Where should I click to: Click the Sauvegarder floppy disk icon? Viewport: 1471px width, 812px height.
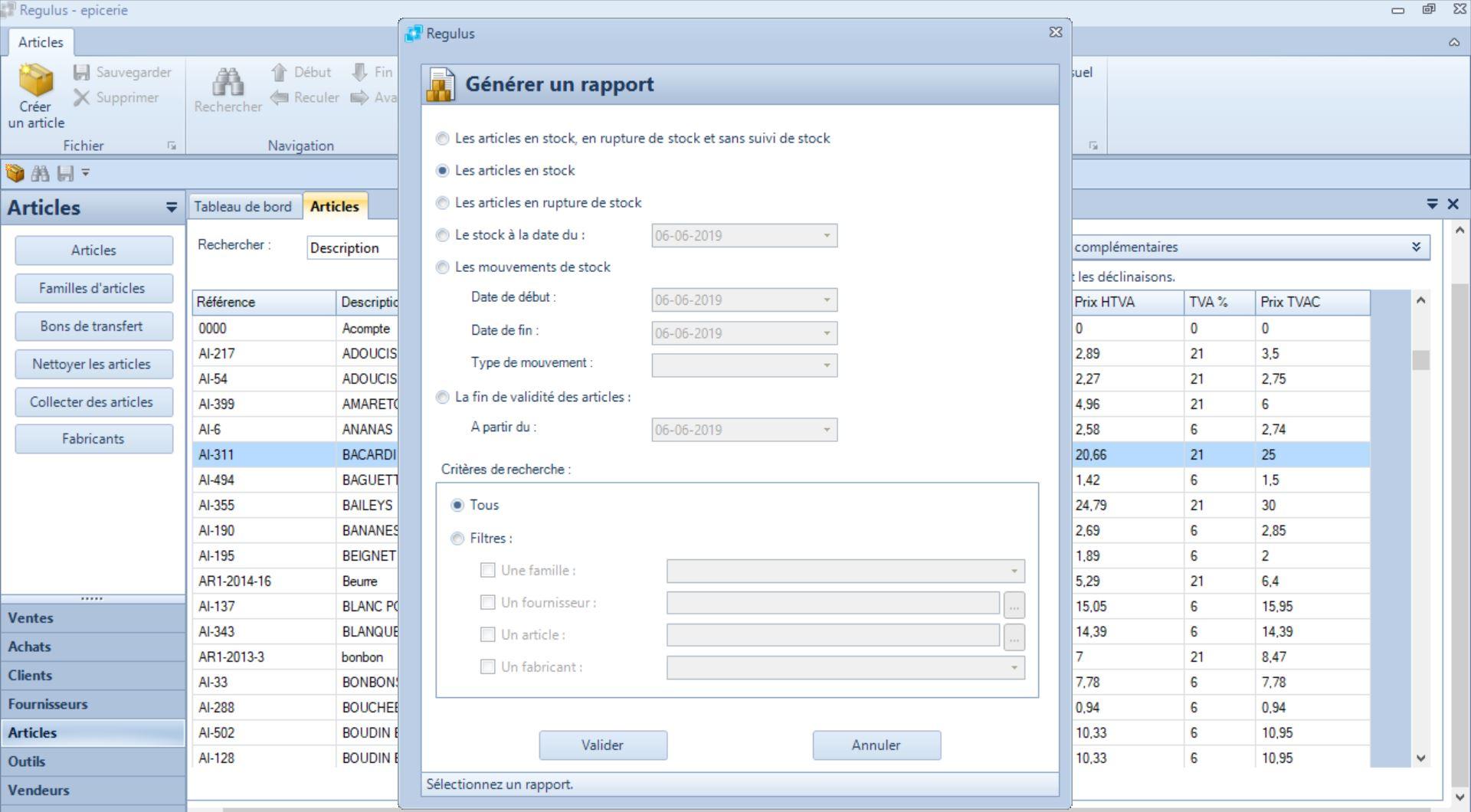coord(82,72)
